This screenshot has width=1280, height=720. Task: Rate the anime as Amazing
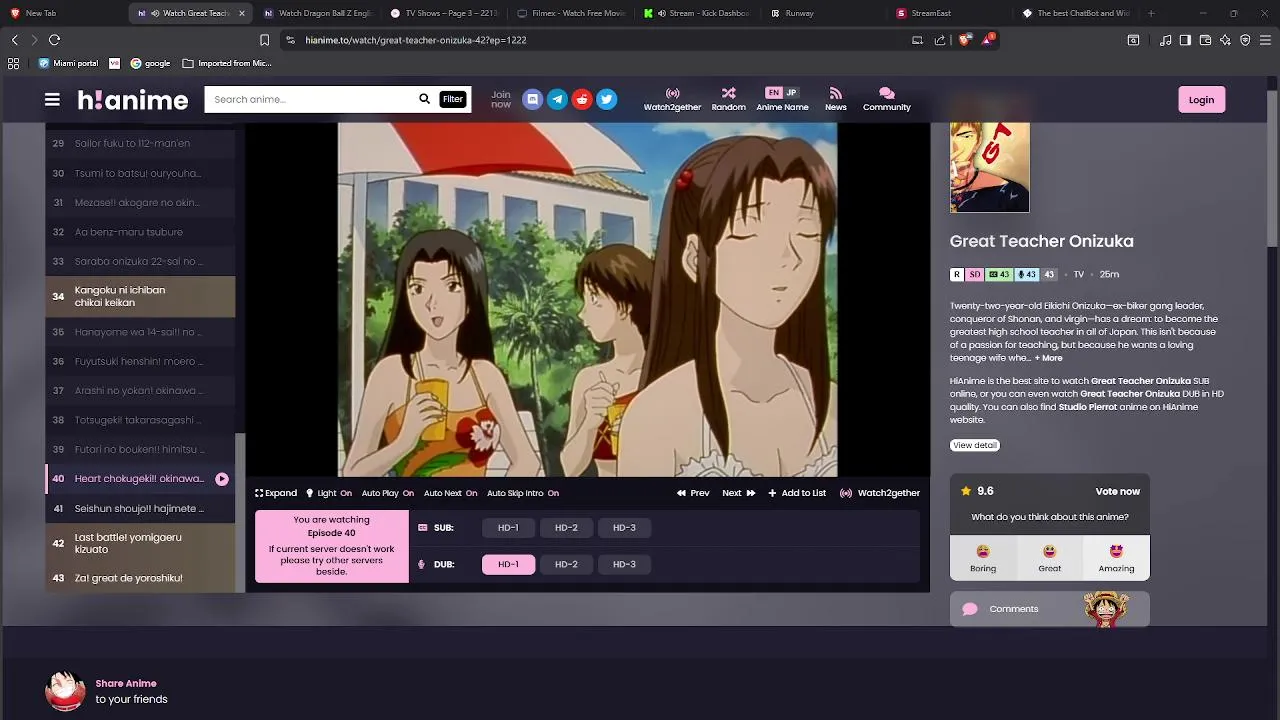point(1116,558)
